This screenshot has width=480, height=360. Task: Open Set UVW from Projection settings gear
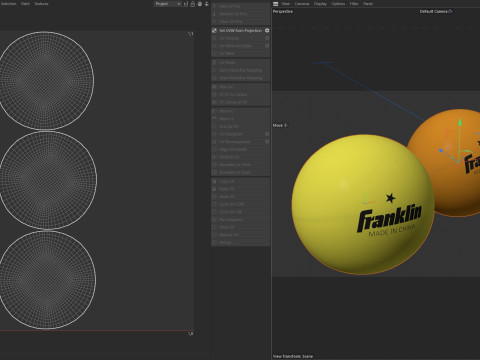(267, 31)
